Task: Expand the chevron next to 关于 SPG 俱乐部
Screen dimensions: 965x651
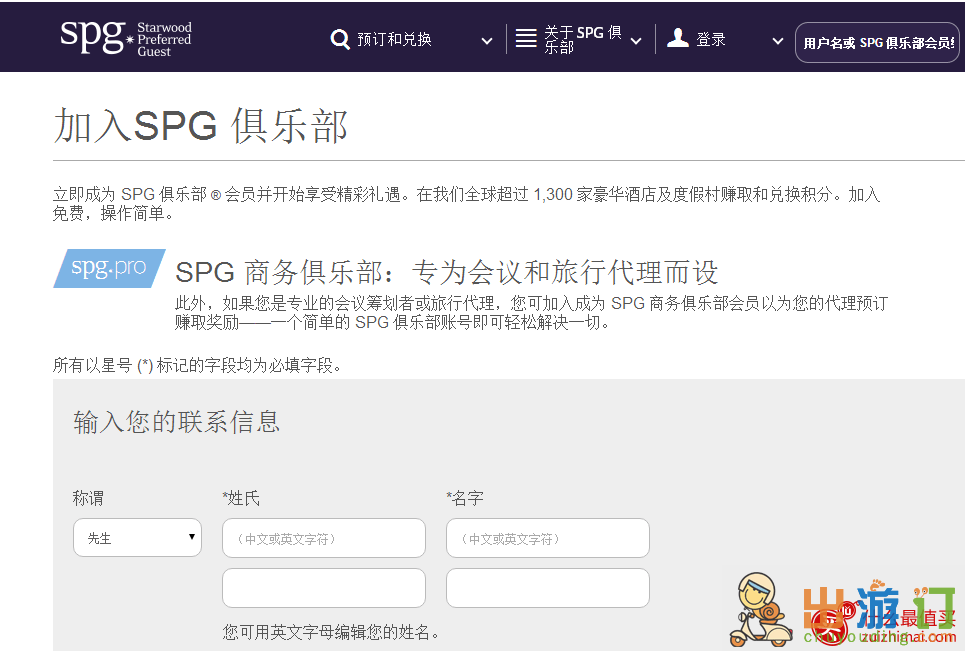Action: pos(636,41)
